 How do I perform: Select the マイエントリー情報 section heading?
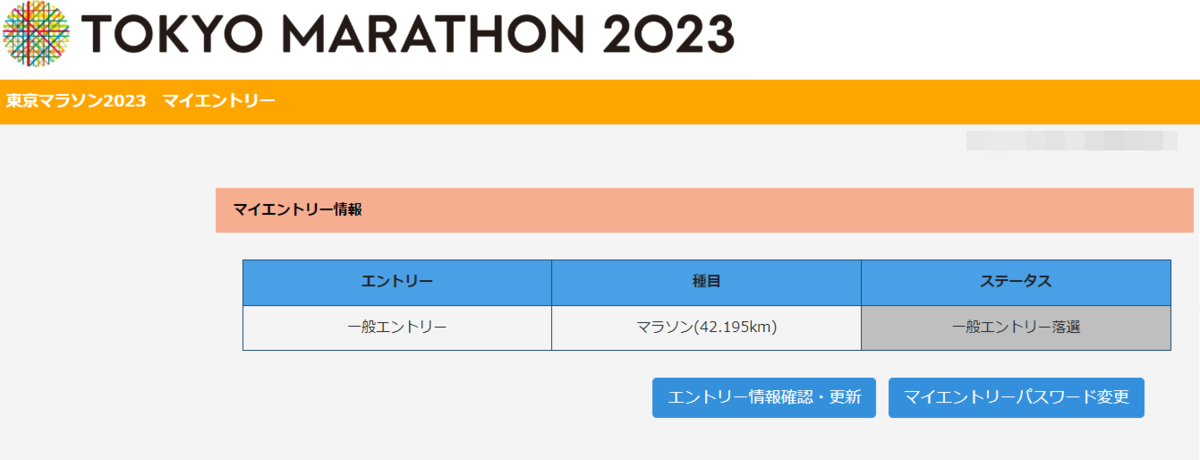297,210
